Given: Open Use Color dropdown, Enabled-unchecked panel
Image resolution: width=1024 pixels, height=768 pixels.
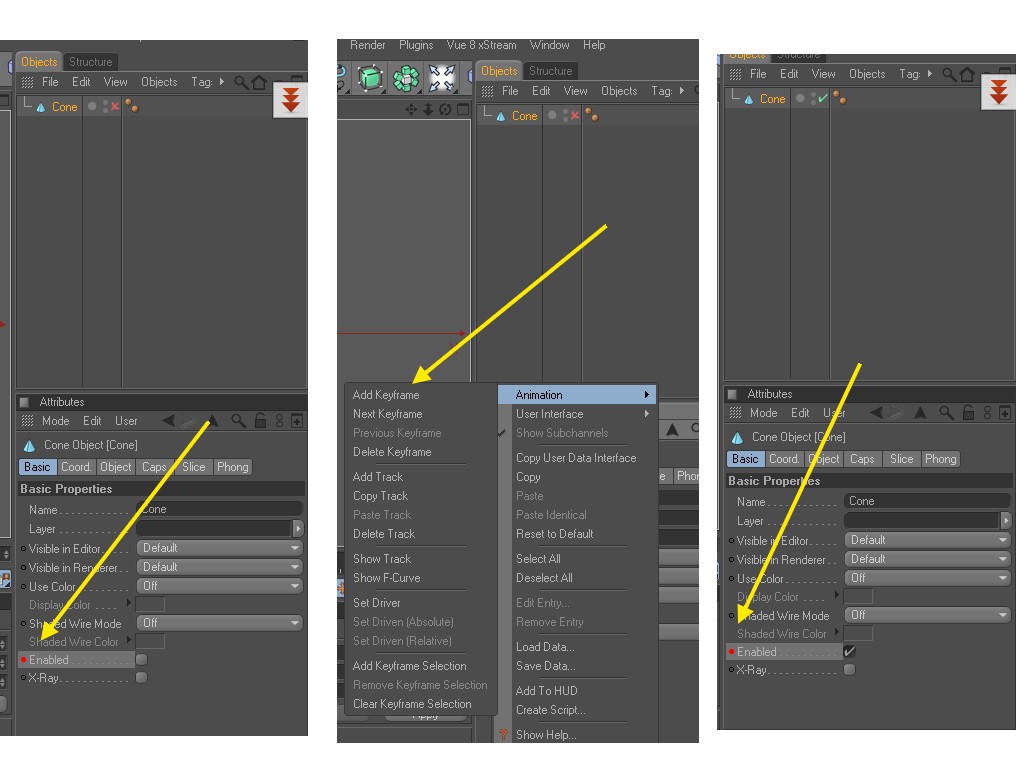Looking at the screenshot, I should [219, 586].
